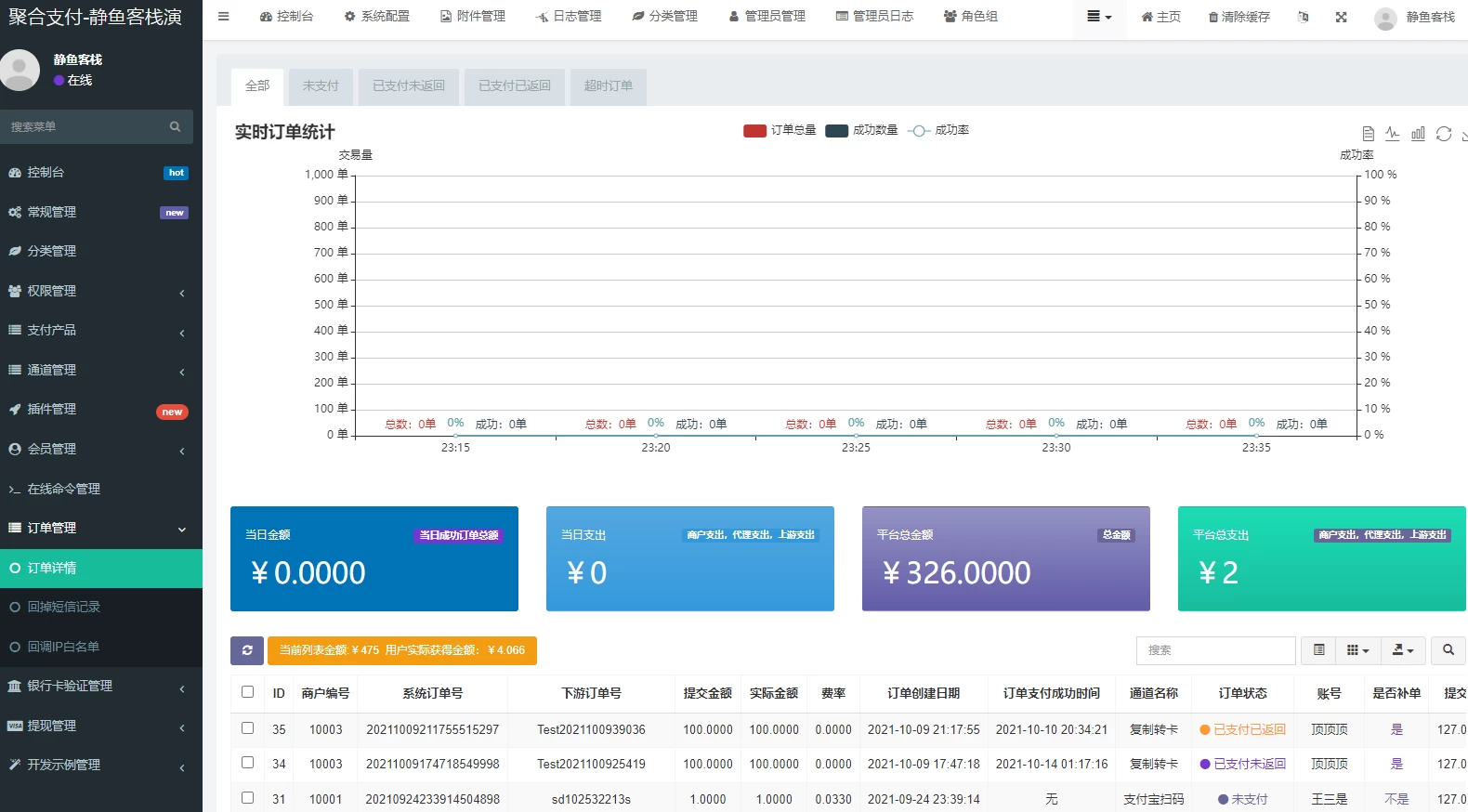The height and width of the screenshot is (812, 1468).
Task: Switch chart to bar chart view
Action: (x=1418, y=134)
